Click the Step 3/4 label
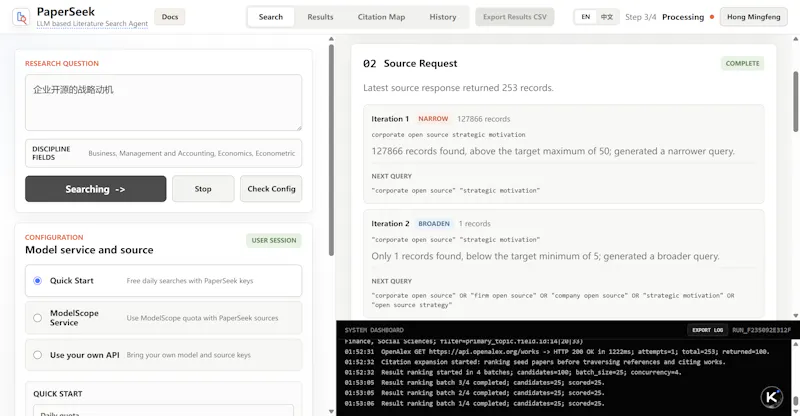The height and width of the screenshot is (416, 800). tap(641, 17)
